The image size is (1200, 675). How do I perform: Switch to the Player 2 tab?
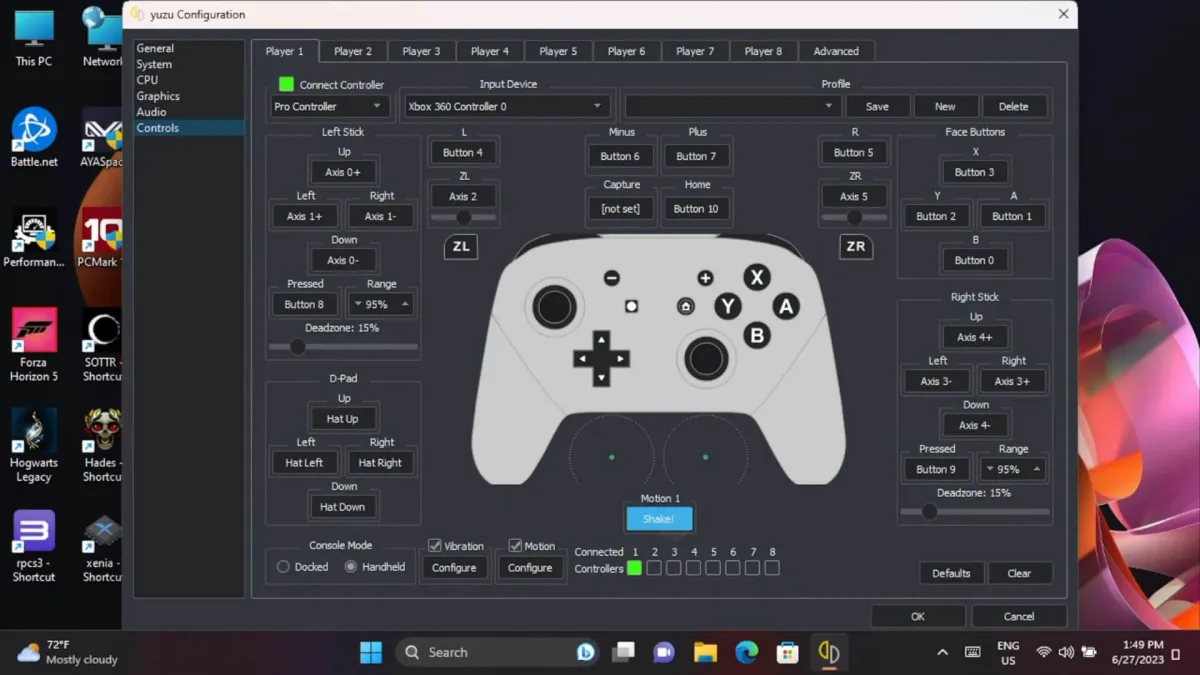pyautogui.click(x=353, y=50)
